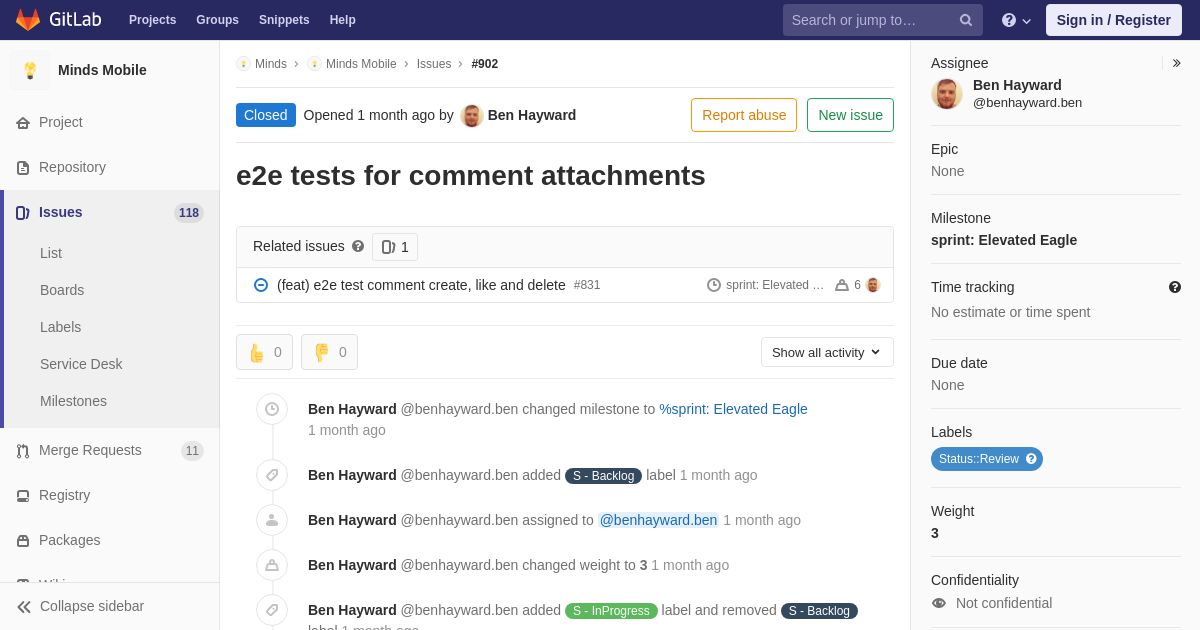Screen dimensions: 1200x630
Task: Click the Collapse sidebar text
Action: [92, 606]
